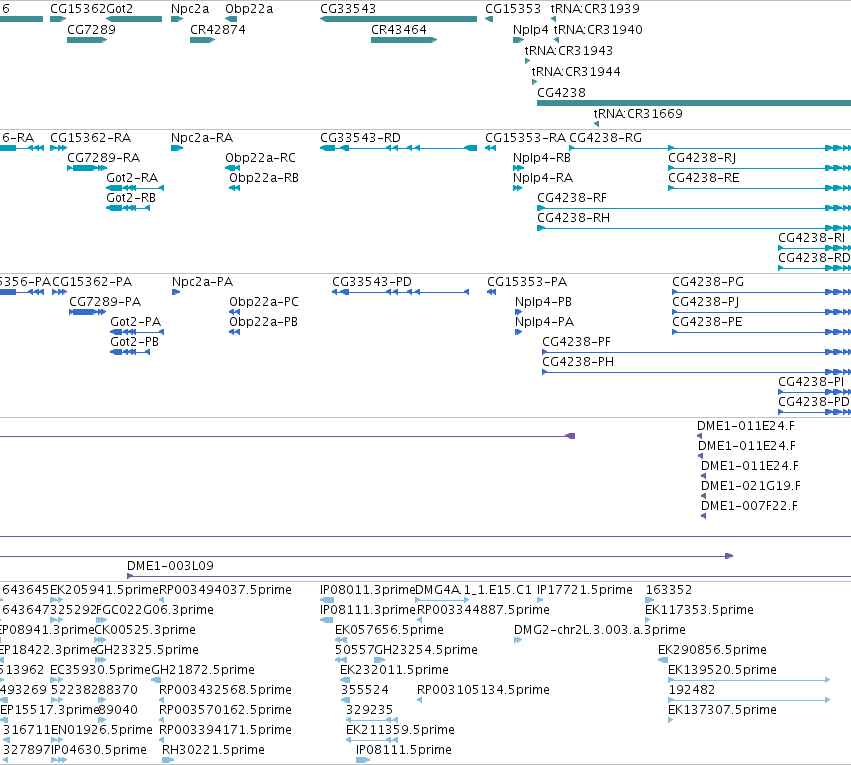Select the Got2-RA transcript label

tap(132, 178)
